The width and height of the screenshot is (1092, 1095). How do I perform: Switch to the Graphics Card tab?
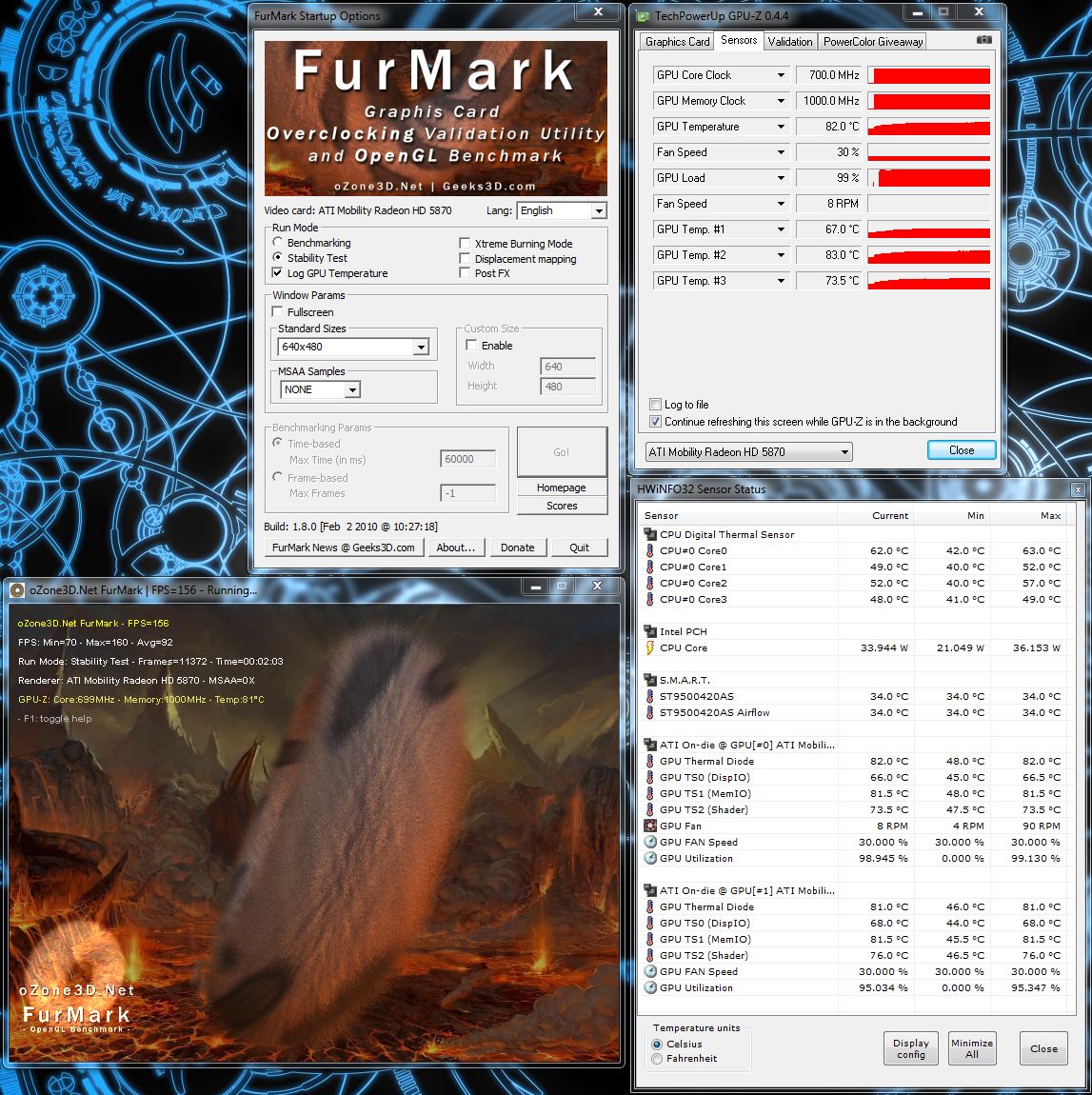(677, 42)
